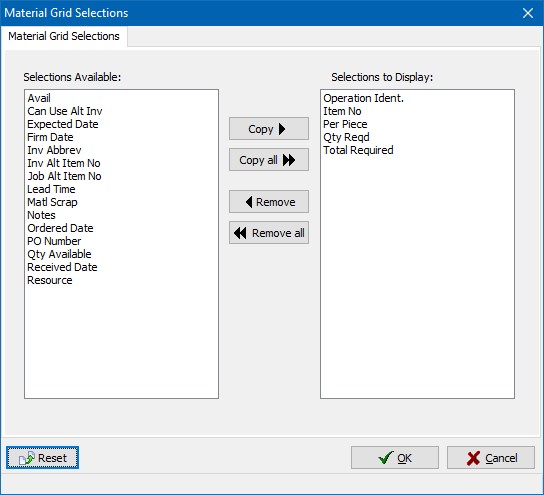Pick Lead Time in available selections
The width and height of the screenshot is (544, 495).
point(51,189)
